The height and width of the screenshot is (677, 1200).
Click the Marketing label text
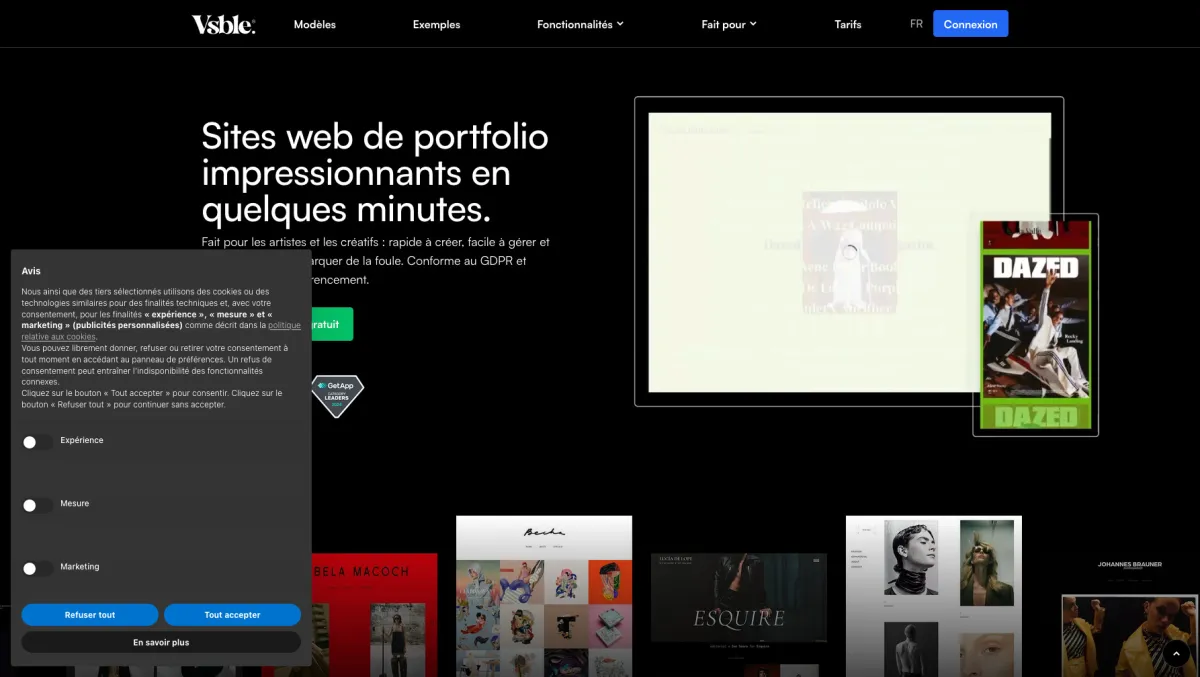coord(80,566)
